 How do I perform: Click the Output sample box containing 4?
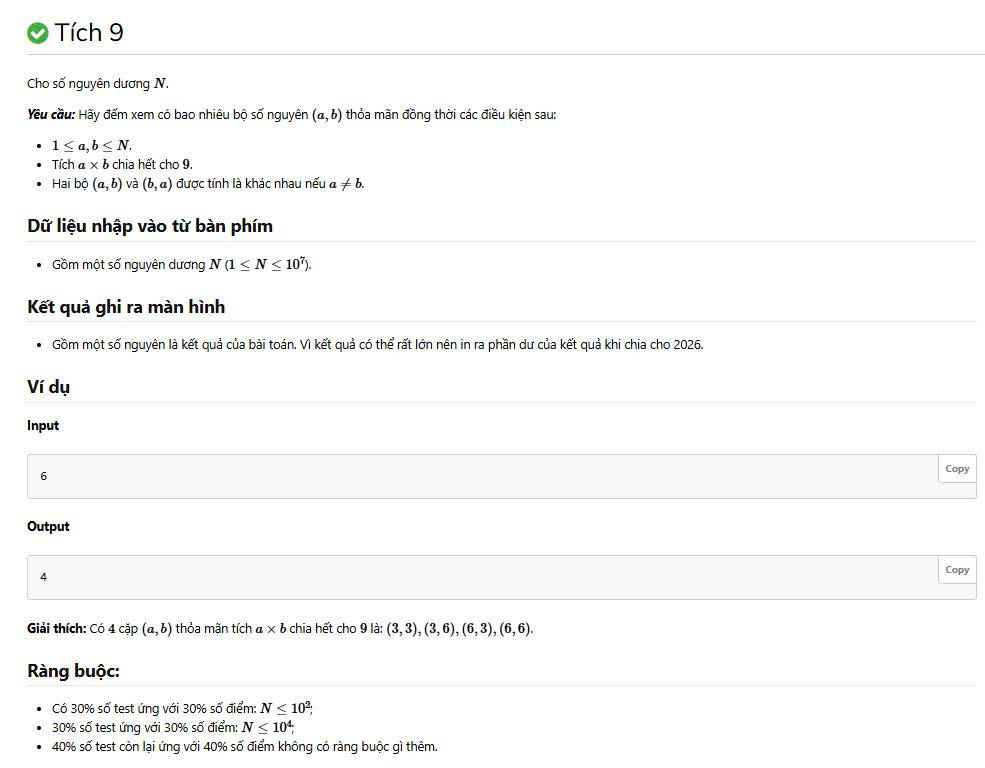[480, 578]
